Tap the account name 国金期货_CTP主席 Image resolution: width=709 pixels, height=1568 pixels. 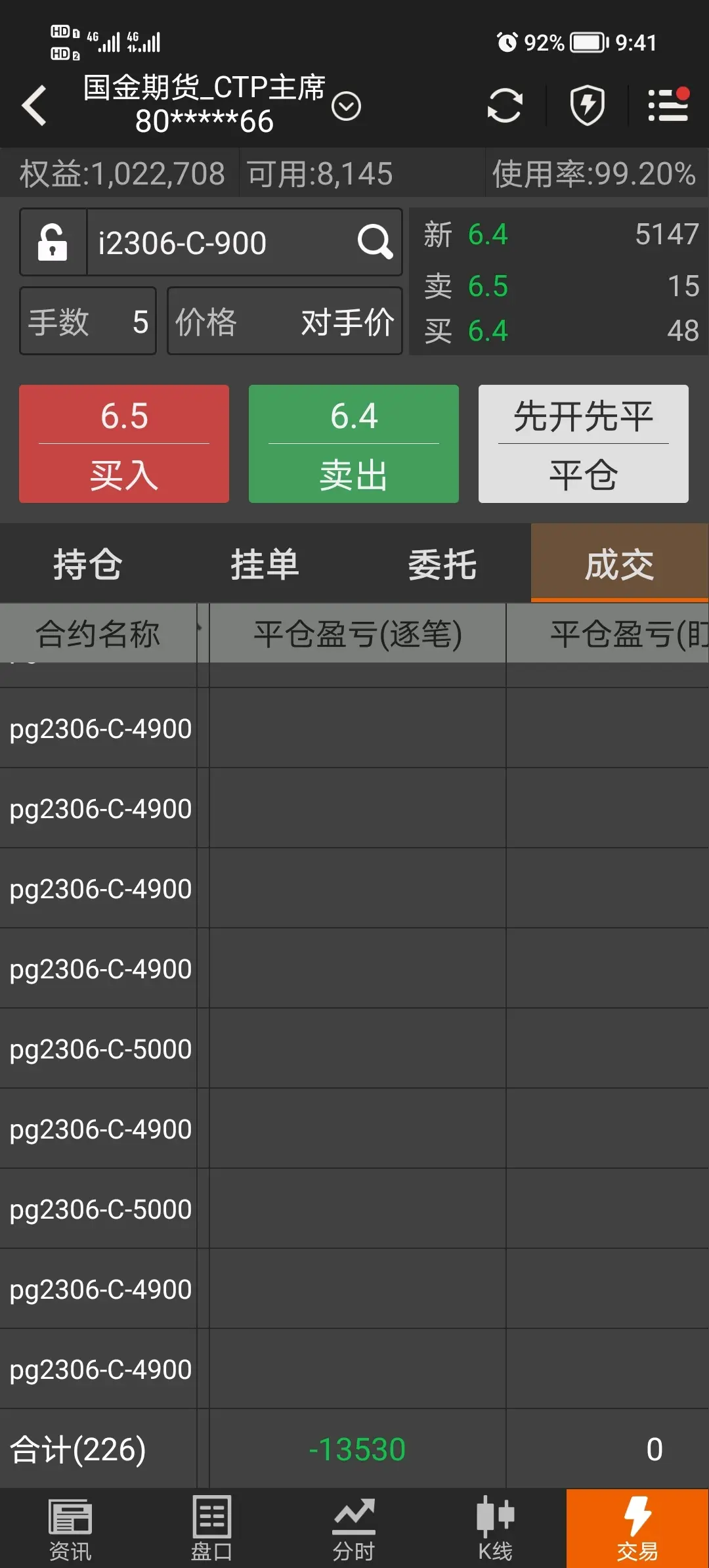(x=204, y=87)
